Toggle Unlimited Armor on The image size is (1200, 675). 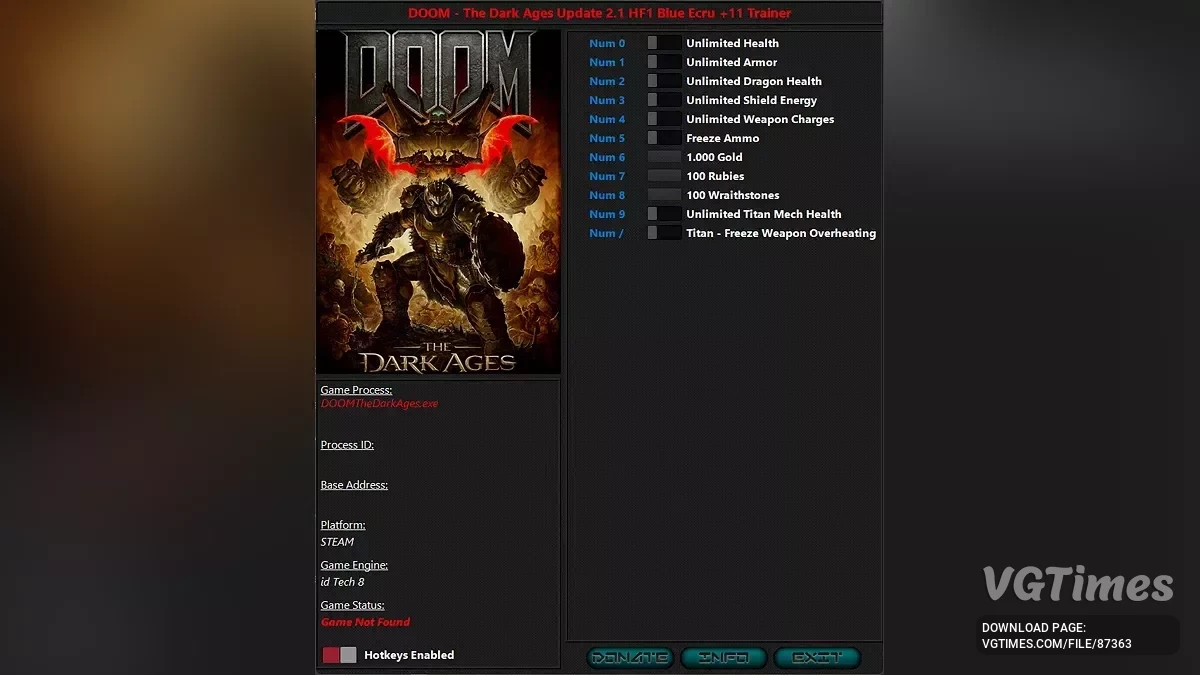663,62
